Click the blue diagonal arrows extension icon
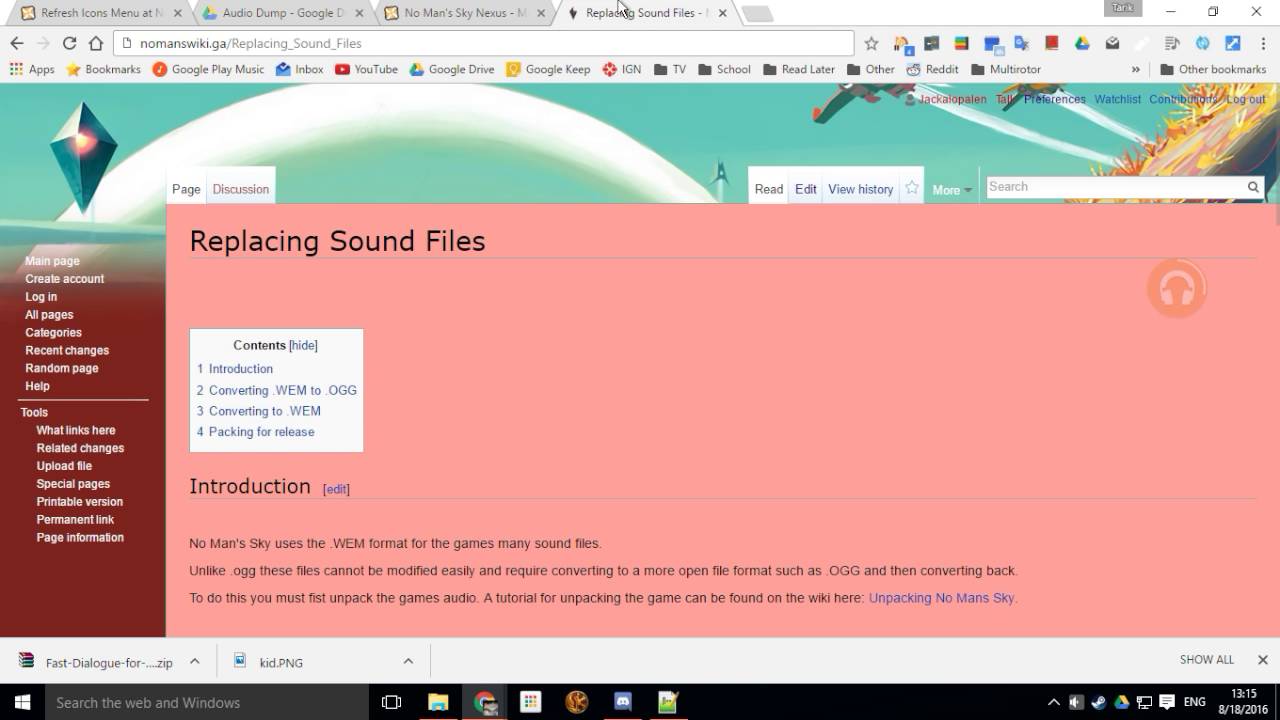This screenshot has width=1280, height=720. (x=1233, y=43)
